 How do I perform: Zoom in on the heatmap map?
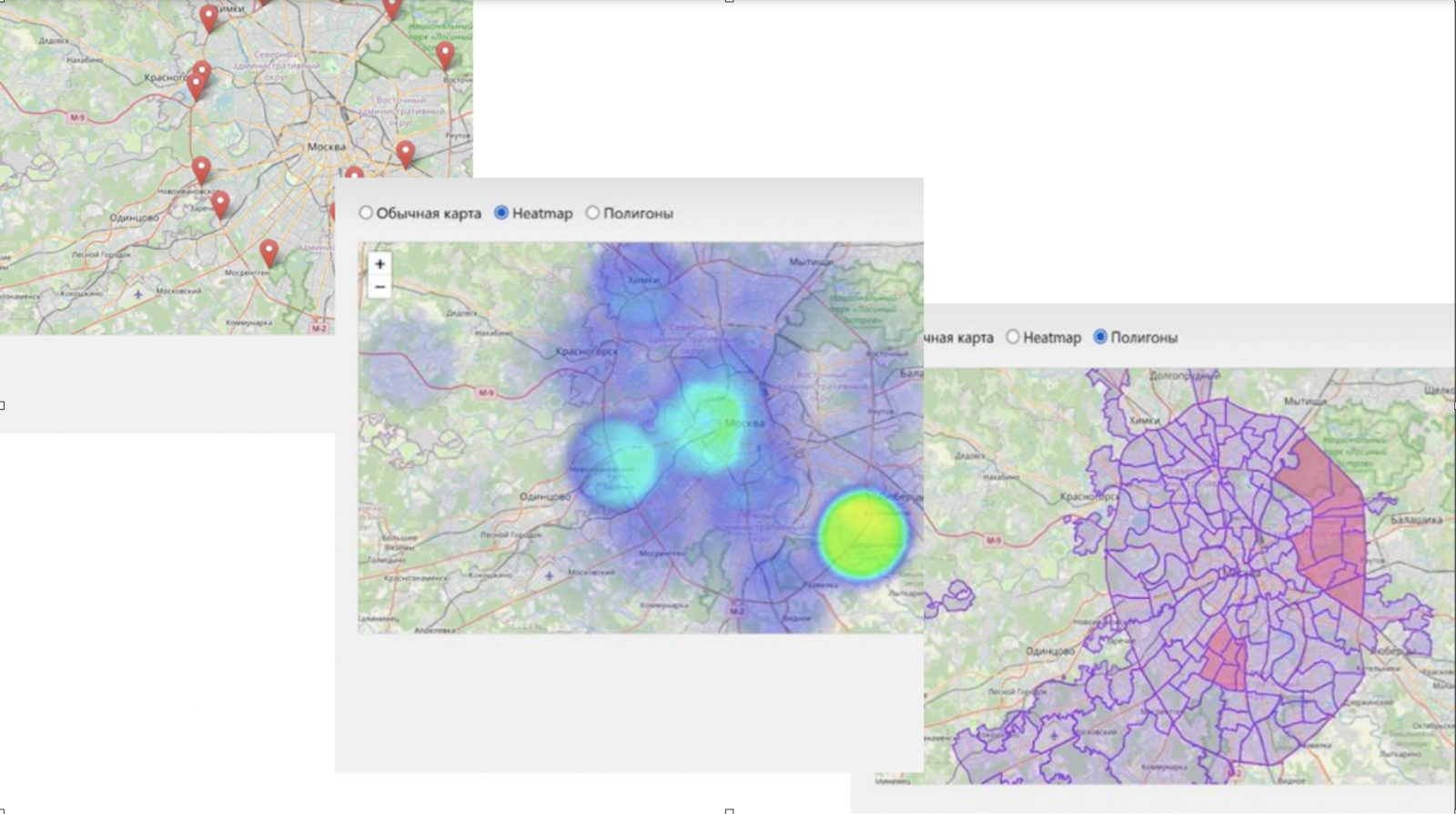pos(379,264)
